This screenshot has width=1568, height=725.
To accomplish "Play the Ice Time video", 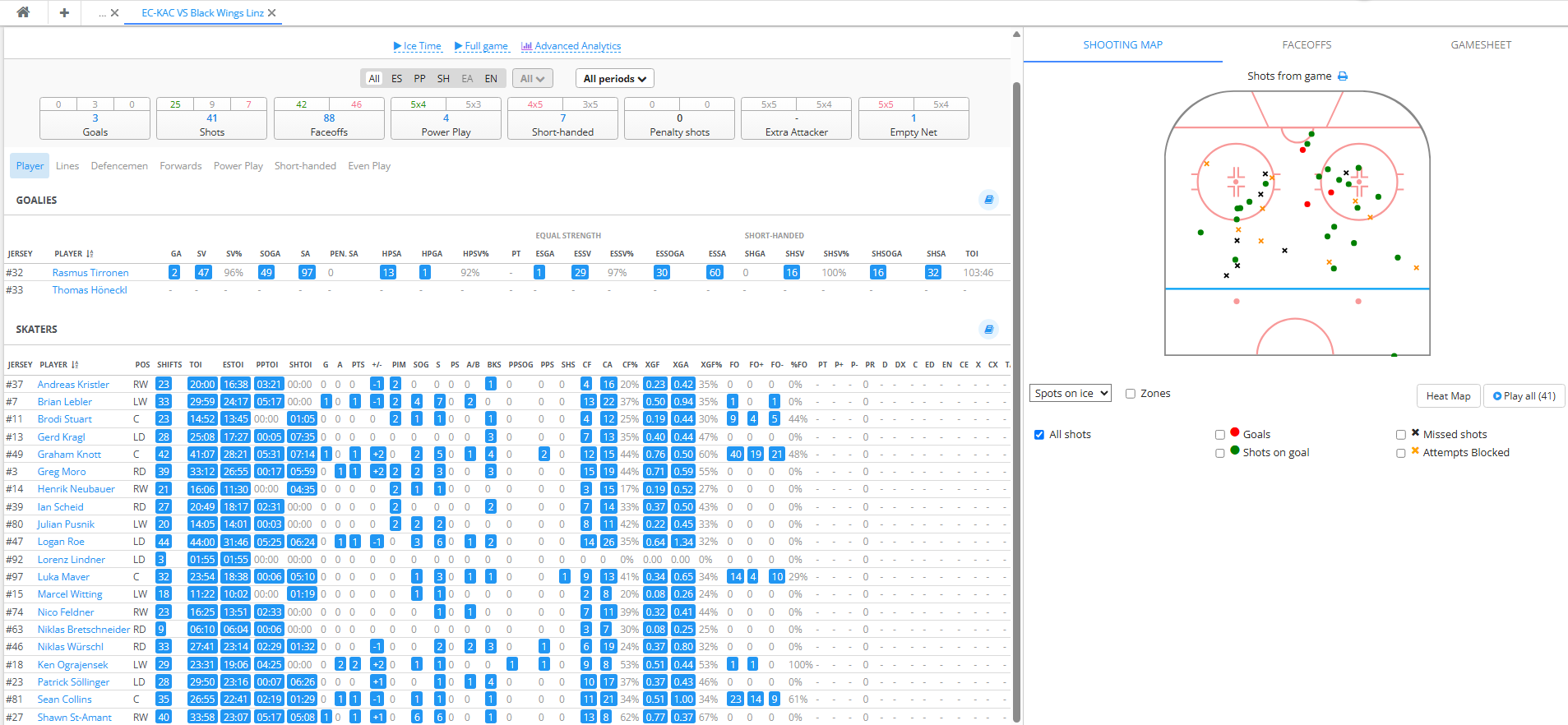I will click(417, 46).
